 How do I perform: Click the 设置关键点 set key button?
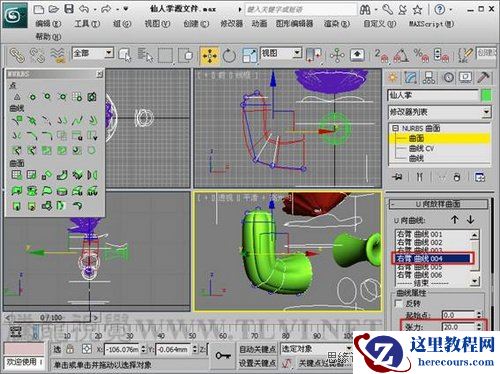(257, 363)
